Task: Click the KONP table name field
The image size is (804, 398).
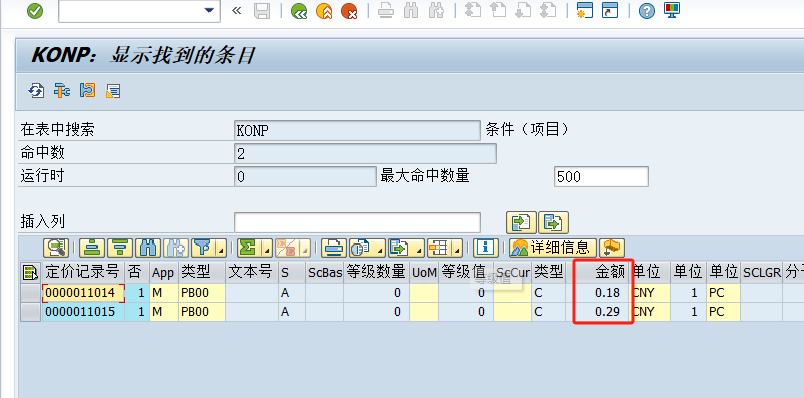Action: point(357,130)
